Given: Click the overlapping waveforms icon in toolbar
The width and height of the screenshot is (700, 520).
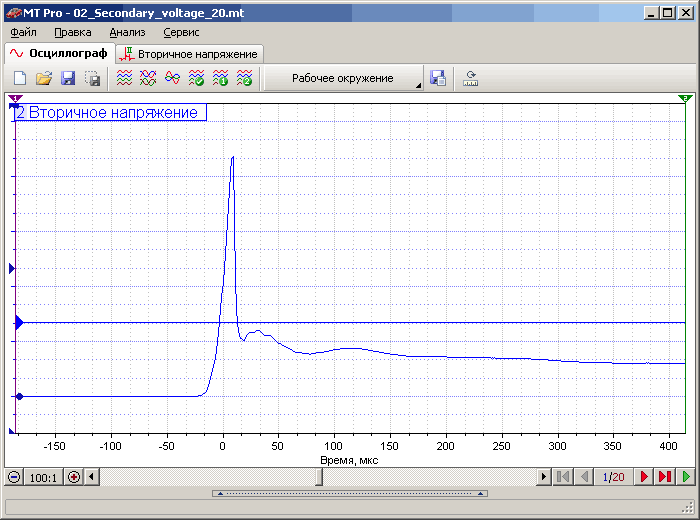Looking at the screenshot, I should click(x=172, y=78).
